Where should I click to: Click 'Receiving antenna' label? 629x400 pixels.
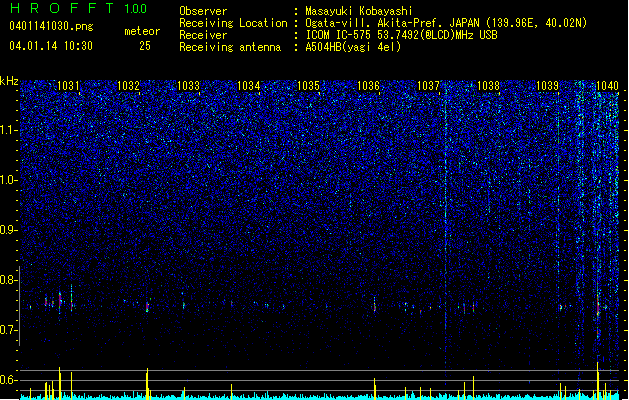click(230, 47)
